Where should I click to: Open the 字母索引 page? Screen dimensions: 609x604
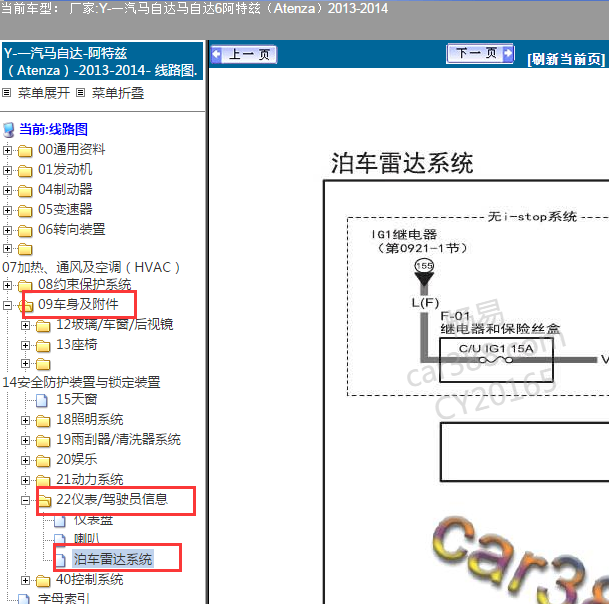[x=63, y=599]
